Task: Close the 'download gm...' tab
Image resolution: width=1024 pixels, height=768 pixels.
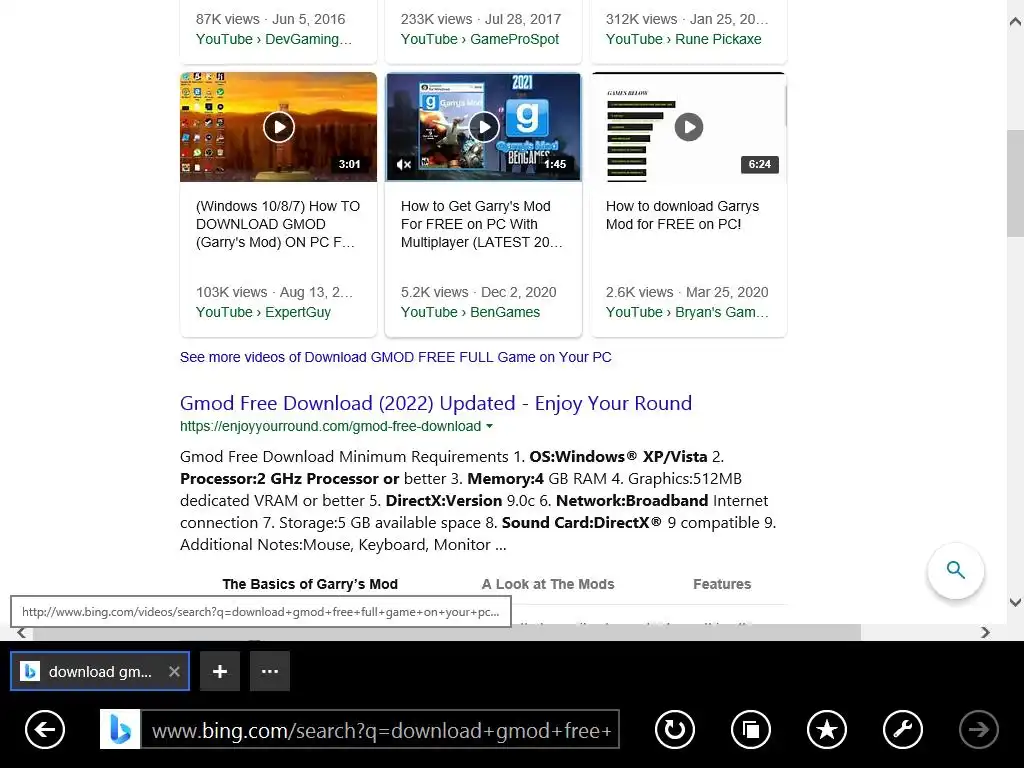Action: tap(174, 671)
